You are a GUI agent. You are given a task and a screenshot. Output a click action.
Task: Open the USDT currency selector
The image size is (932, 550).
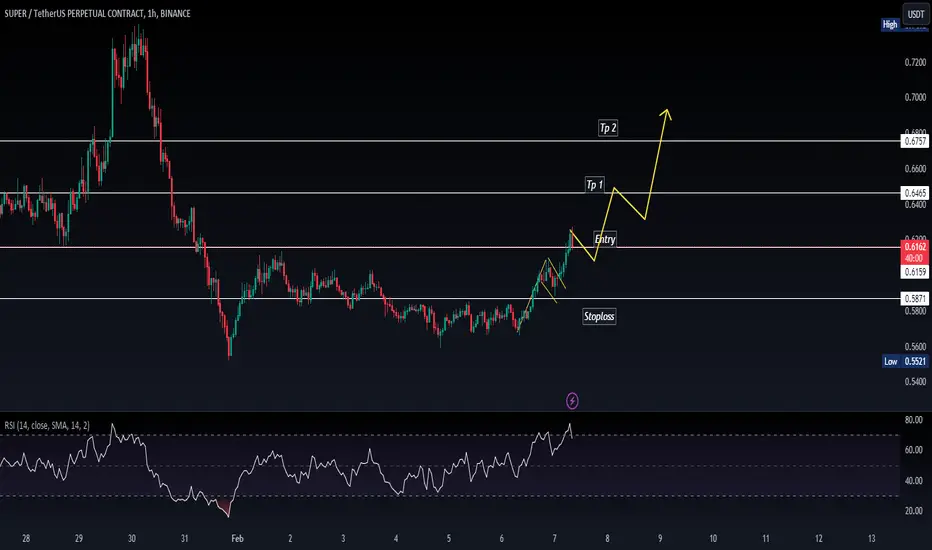[x=915, y=14]
